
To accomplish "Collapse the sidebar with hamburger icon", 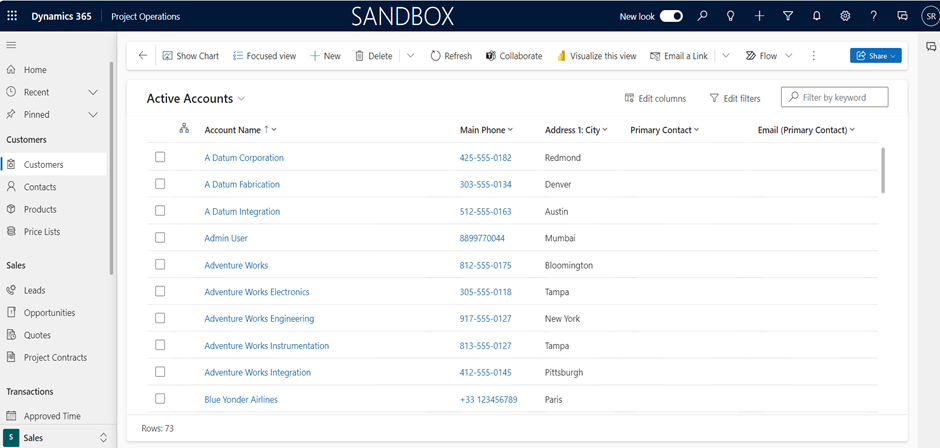I will pyautogui.click(x=12, y=45).
